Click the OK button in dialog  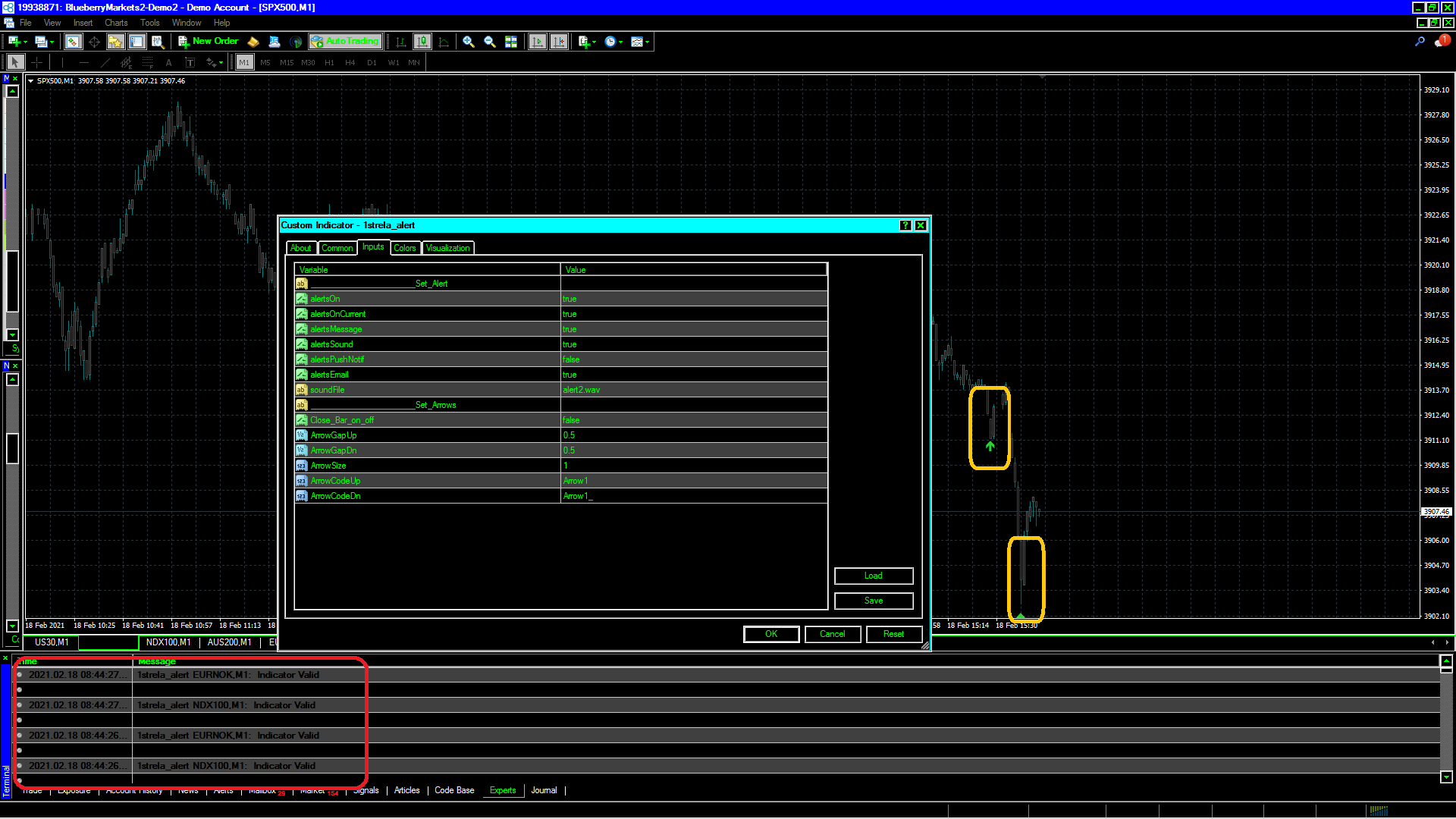(x=771, y=634)
